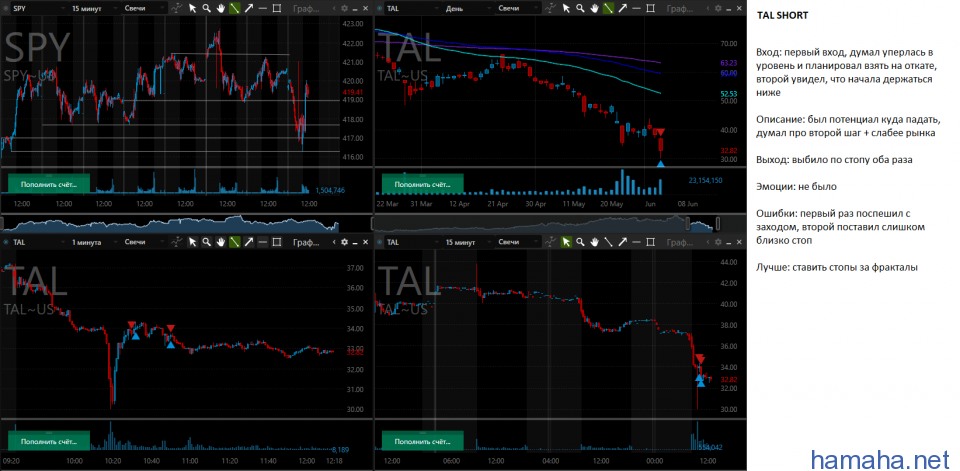Select cursor pointer in TAL 15-minute chart
Image resolution: width=960 pixels, height=471 pixels.
tap(566, 242)
